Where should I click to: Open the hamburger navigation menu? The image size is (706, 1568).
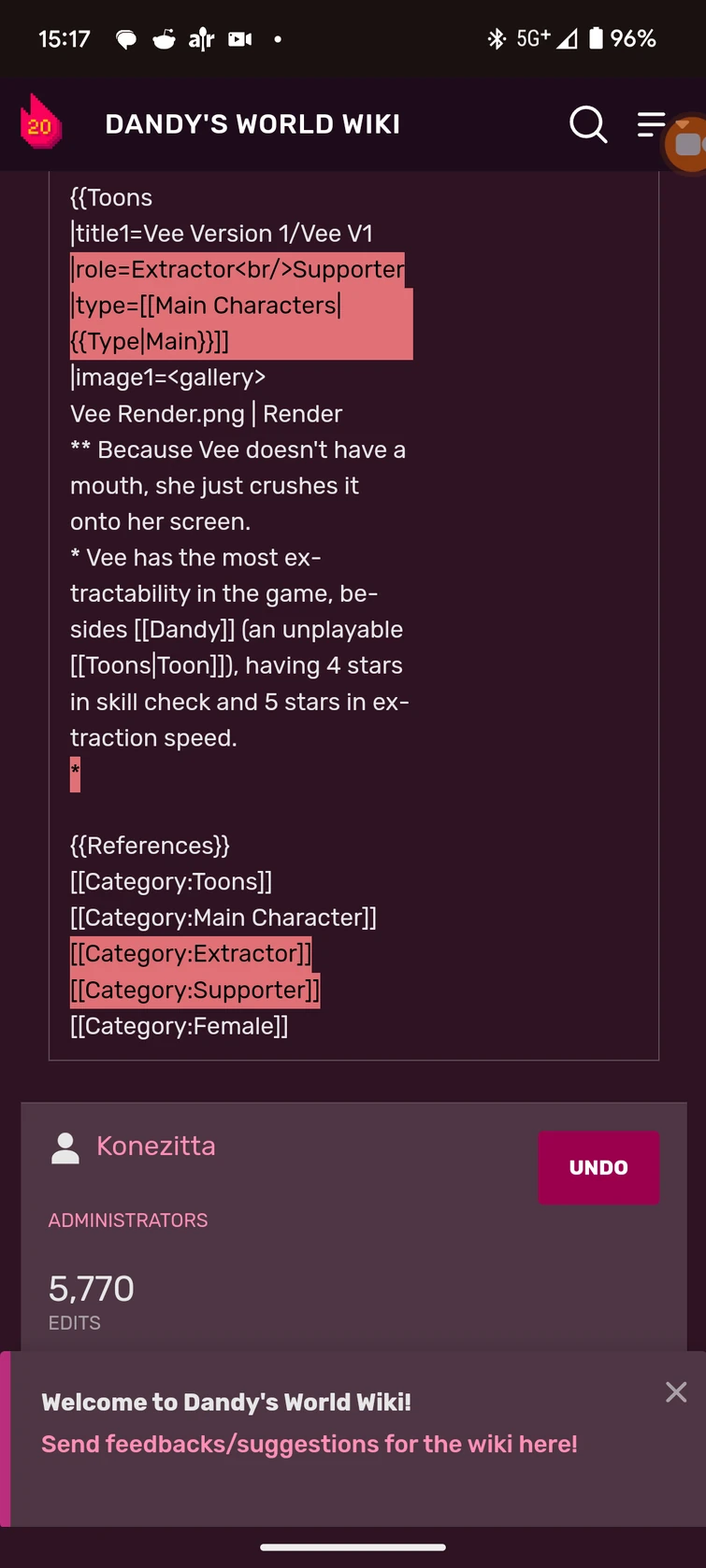point(651,123)
